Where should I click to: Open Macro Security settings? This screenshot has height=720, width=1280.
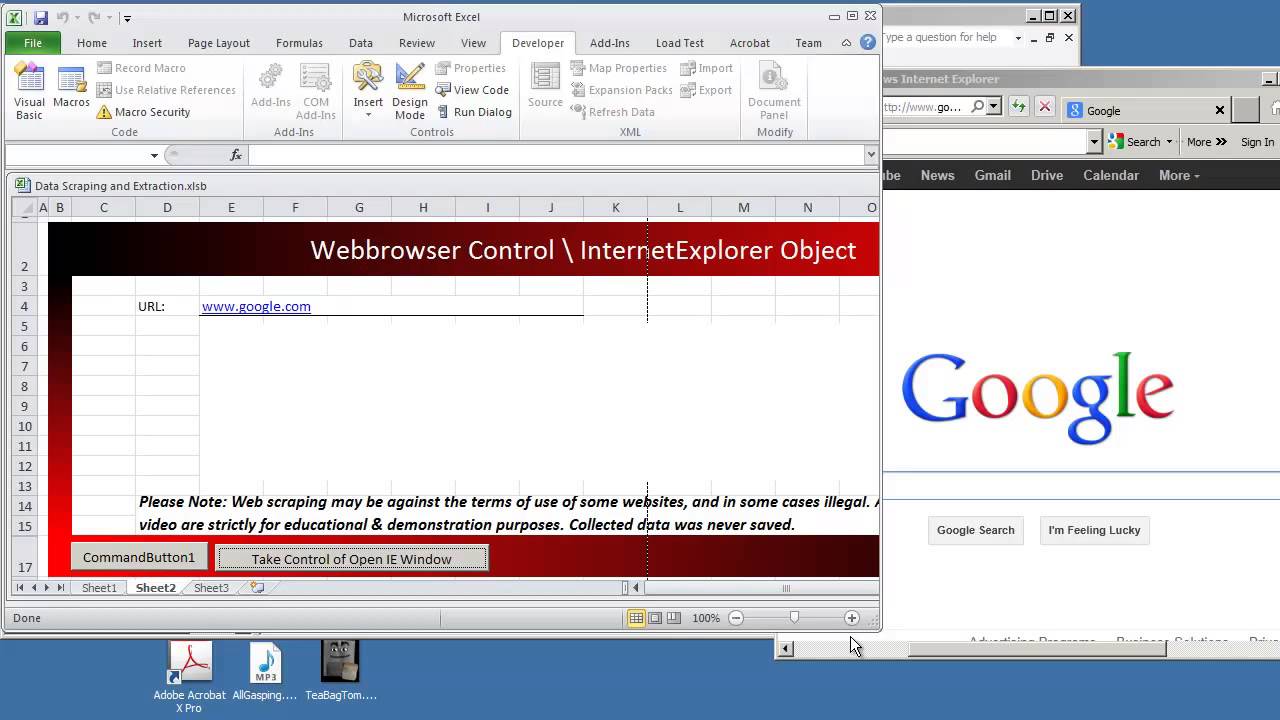(143, 112)
